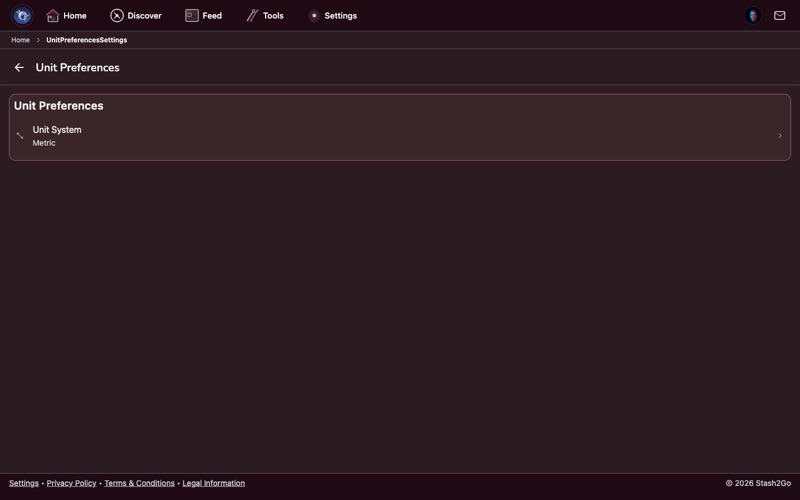Click the ruler icon beside Unit System
Image resolution: width=800 pixels, height=500 pixels.
coord(20,136)
